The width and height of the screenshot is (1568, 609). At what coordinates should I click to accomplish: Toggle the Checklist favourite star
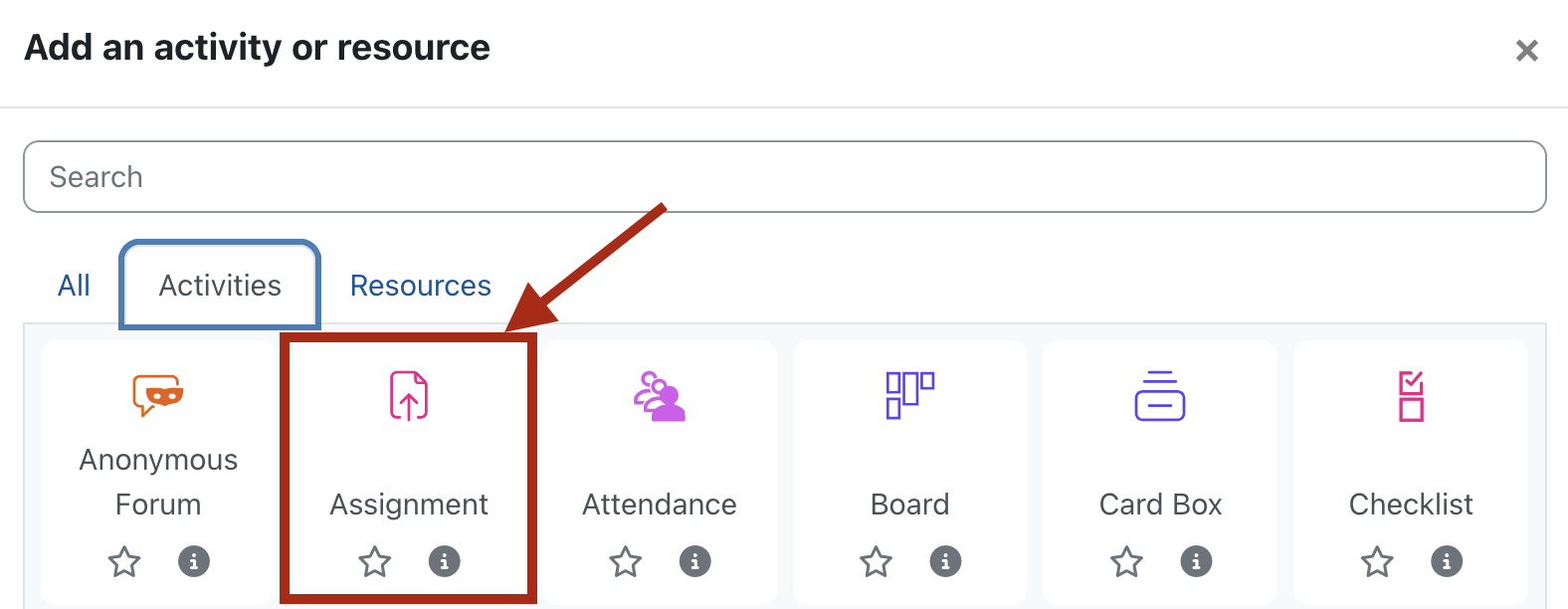[1377, 561]
